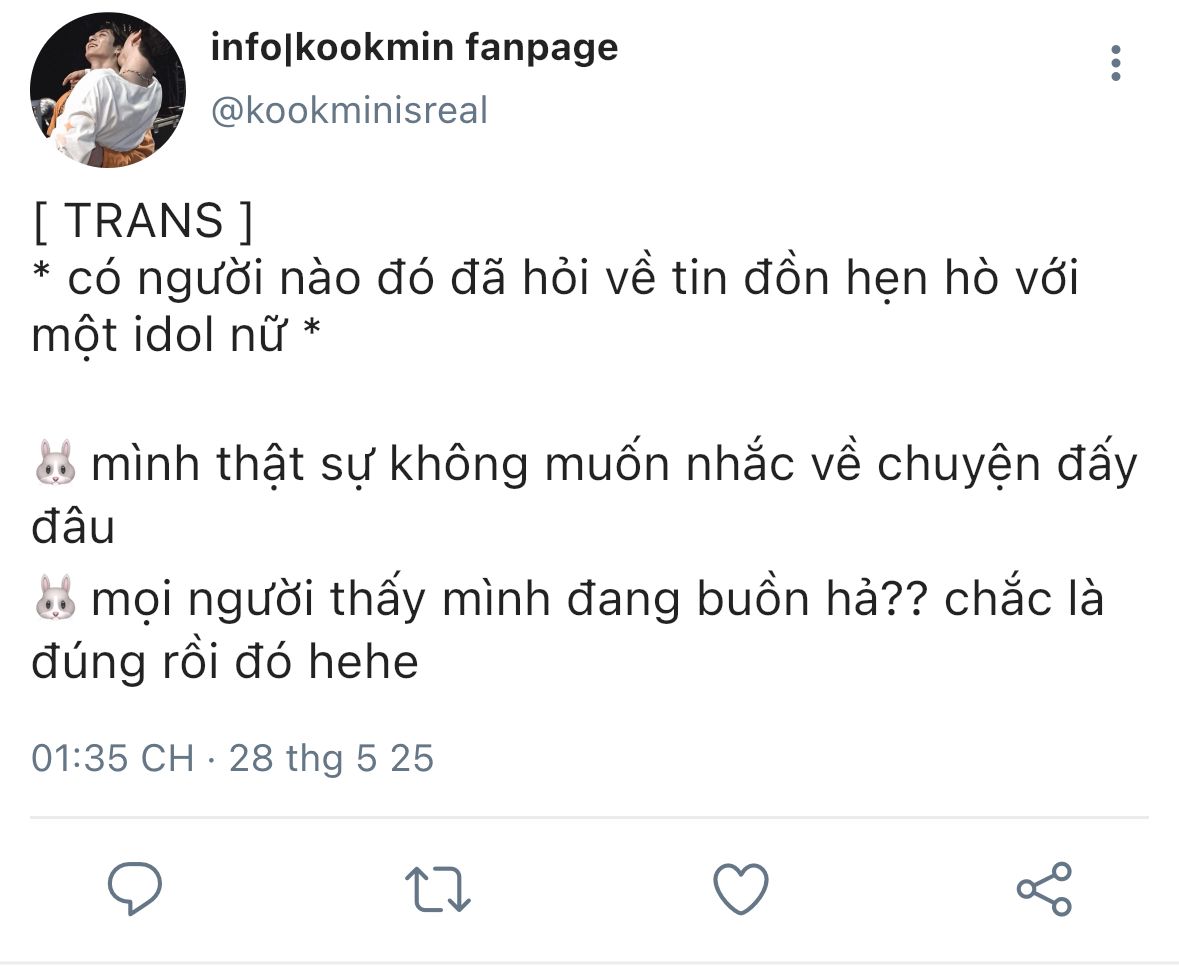Open the three-dot more options menu

tap(1116, 63)
